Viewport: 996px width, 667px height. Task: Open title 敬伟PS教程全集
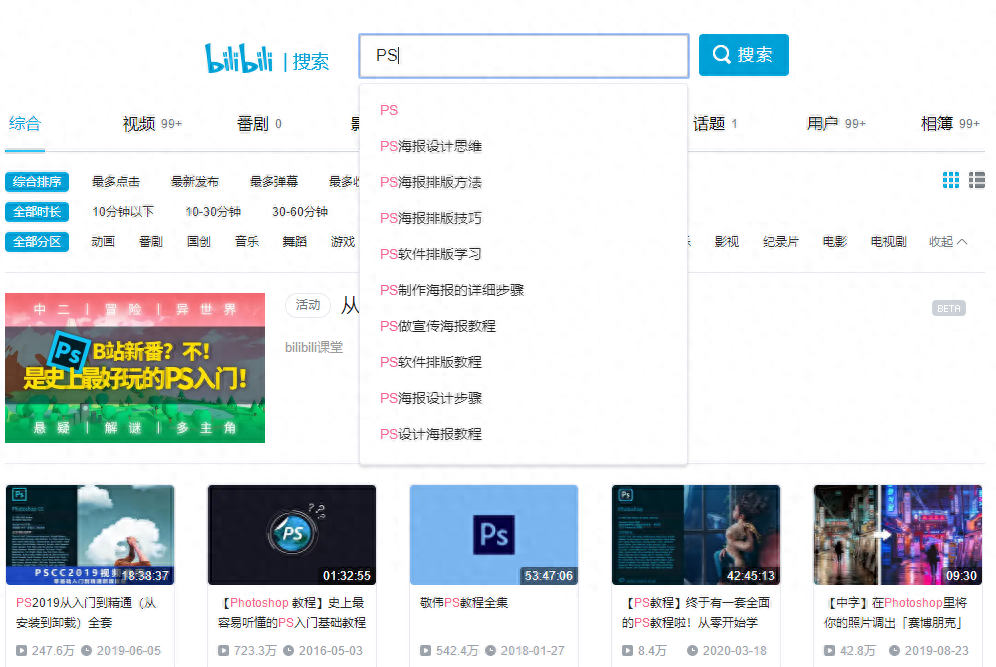464,602
